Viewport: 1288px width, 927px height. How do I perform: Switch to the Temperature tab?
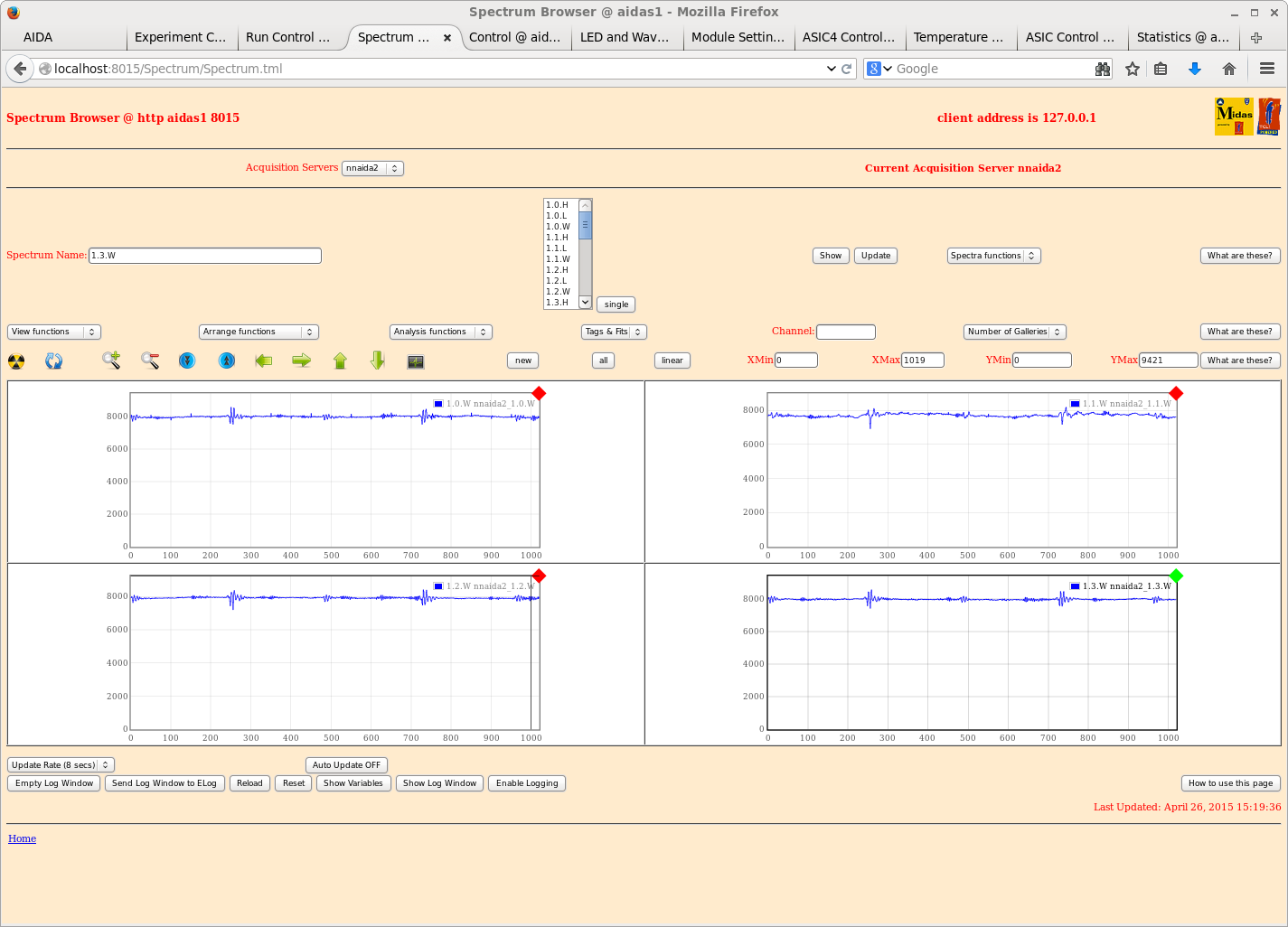pos(959,37)
